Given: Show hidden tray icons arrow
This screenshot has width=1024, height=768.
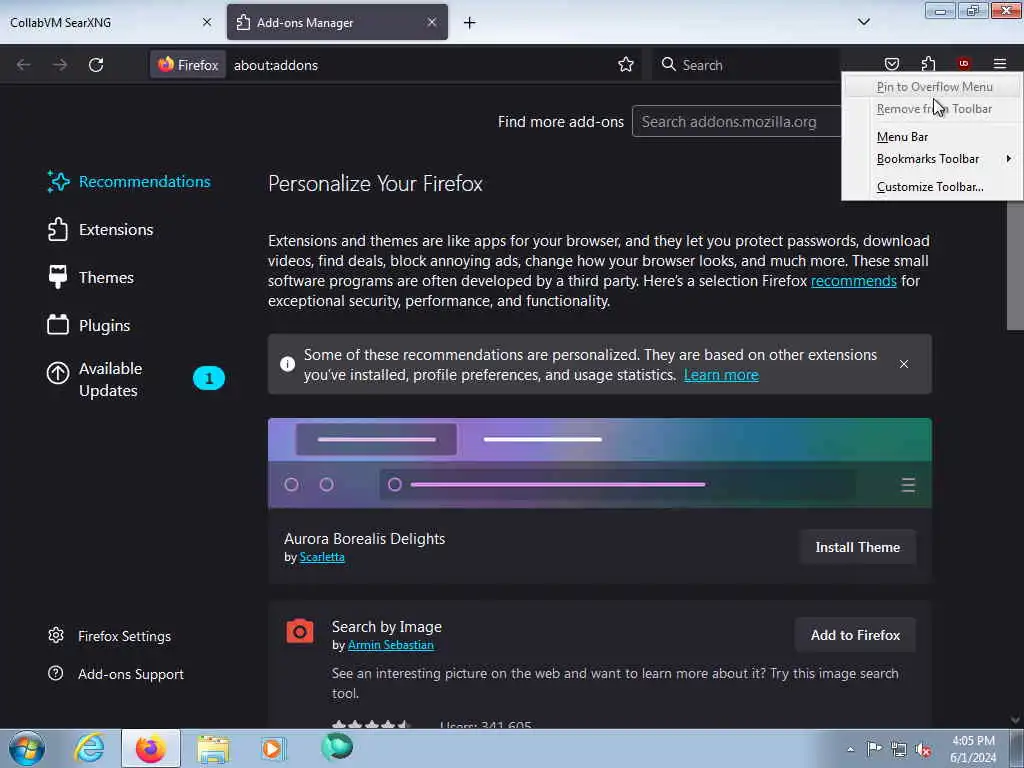Looking at the screenshot, I should (850, 749).
